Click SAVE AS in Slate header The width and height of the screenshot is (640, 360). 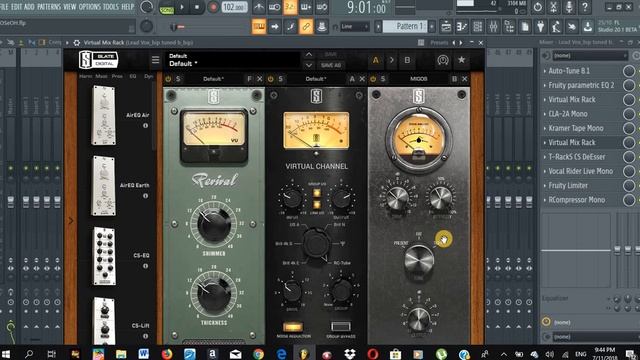click(x=331, y=65)
